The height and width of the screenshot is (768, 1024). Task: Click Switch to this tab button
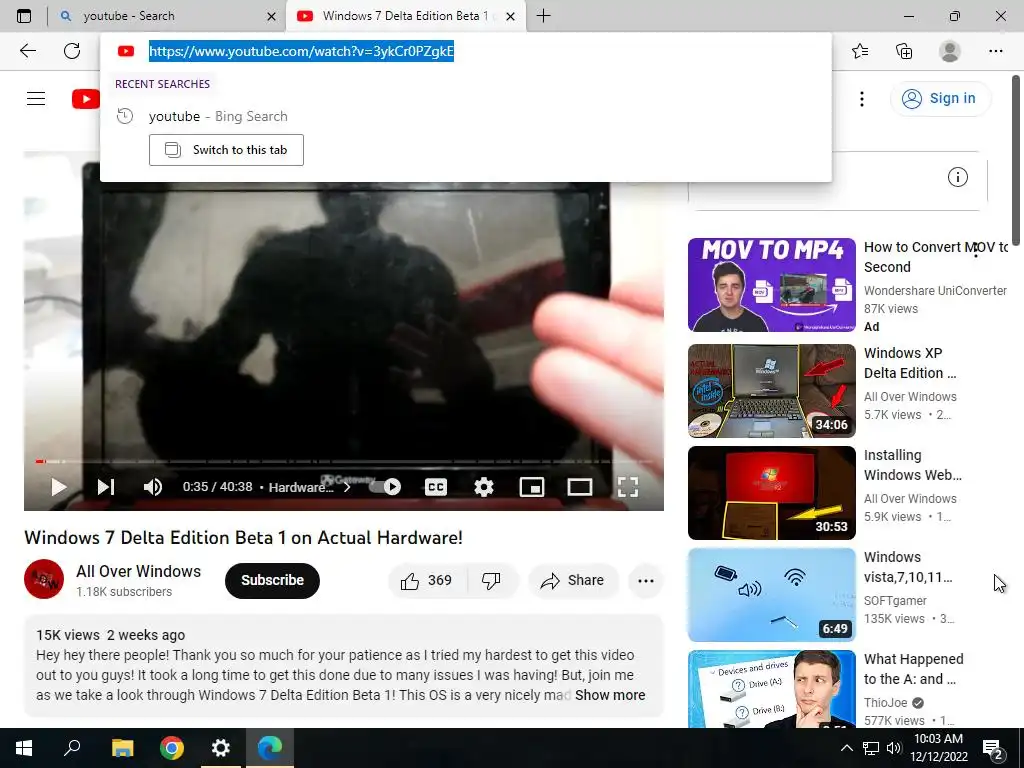pos(226,150)
